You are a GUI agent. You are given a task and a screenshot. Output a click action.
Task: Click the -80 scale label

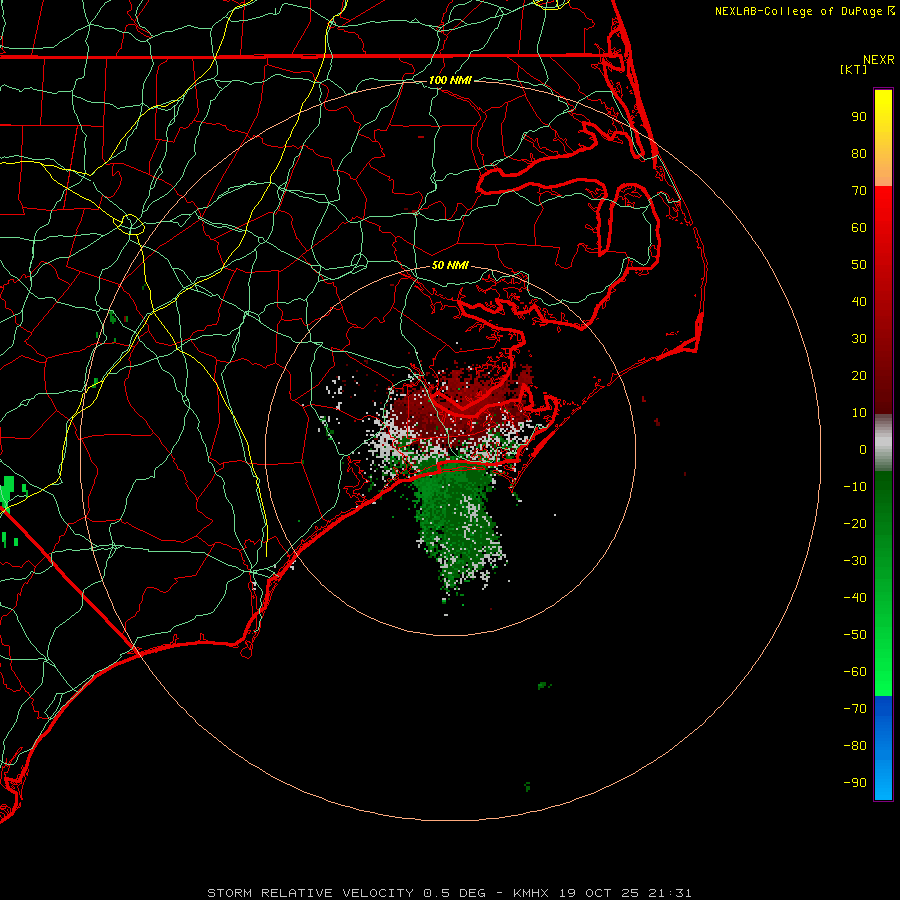pos(855,746)
